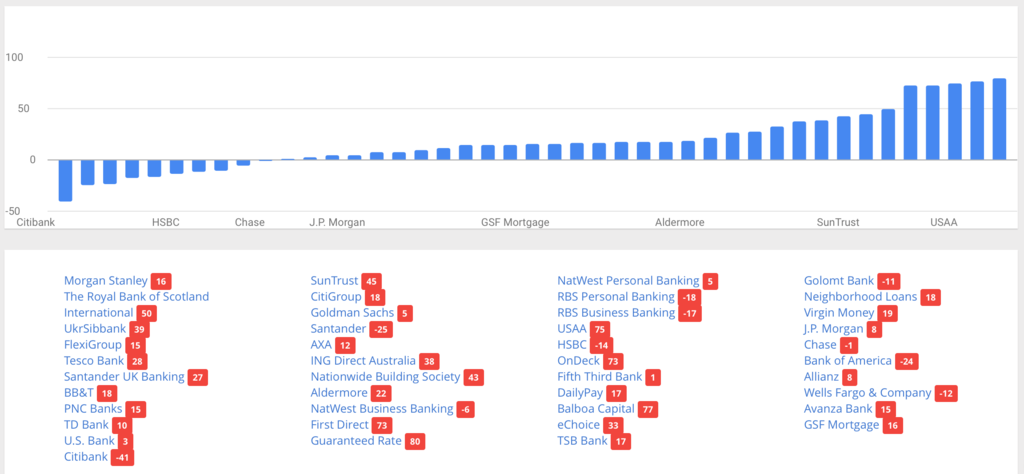Select the Allianz link
The image size is (1024, 474).
821,377
